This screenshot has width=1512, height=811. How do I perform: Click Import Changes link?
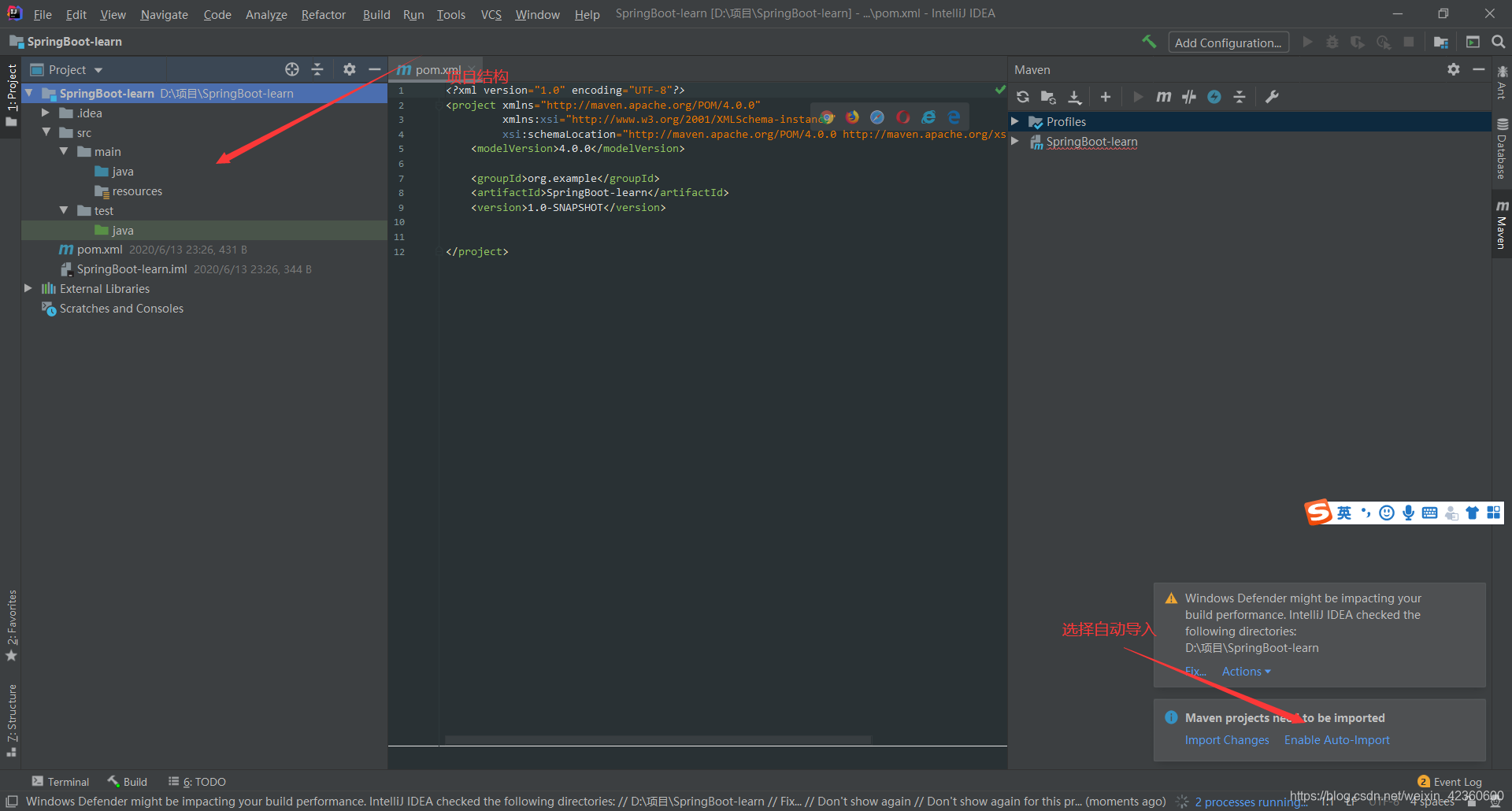click(x=1227, y=740)
